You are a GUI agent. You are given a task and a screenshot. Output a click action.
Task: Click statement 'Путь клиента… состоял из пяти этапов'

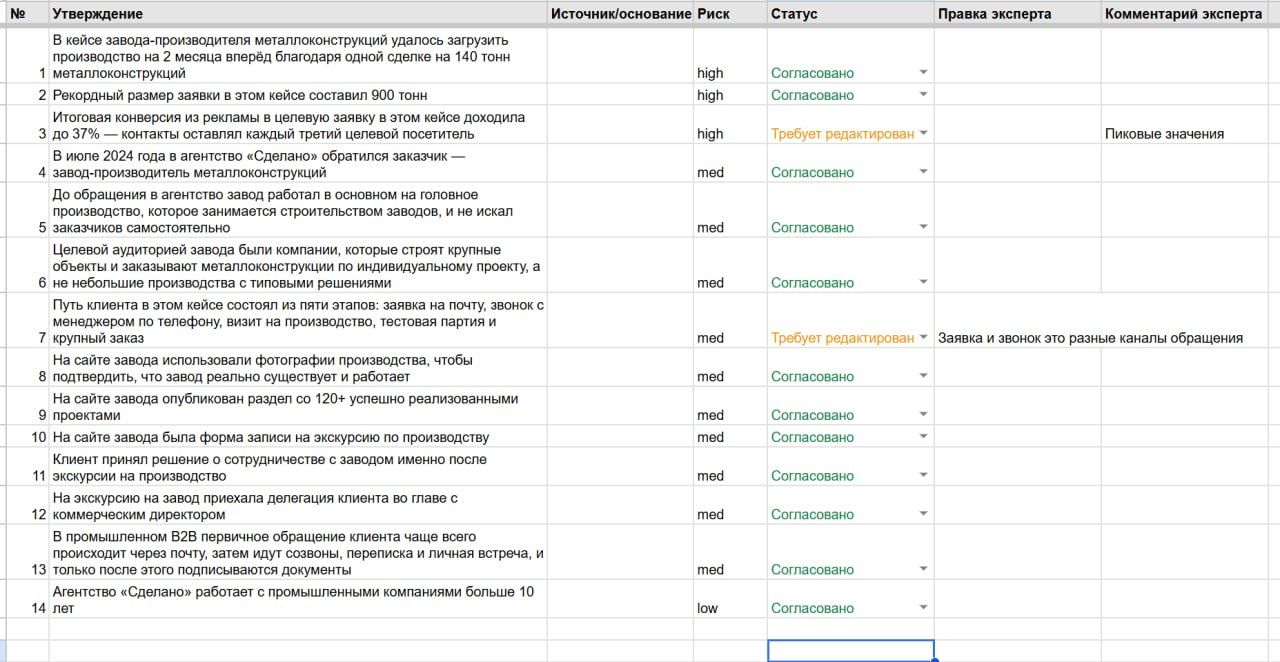[298, 321]
